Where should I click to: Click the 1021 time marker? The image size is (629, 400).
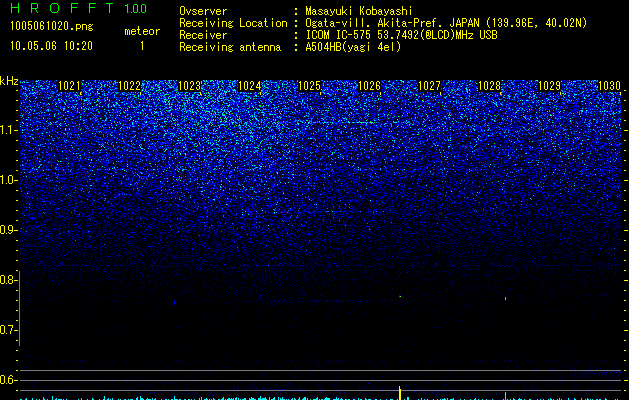(69, 86)
